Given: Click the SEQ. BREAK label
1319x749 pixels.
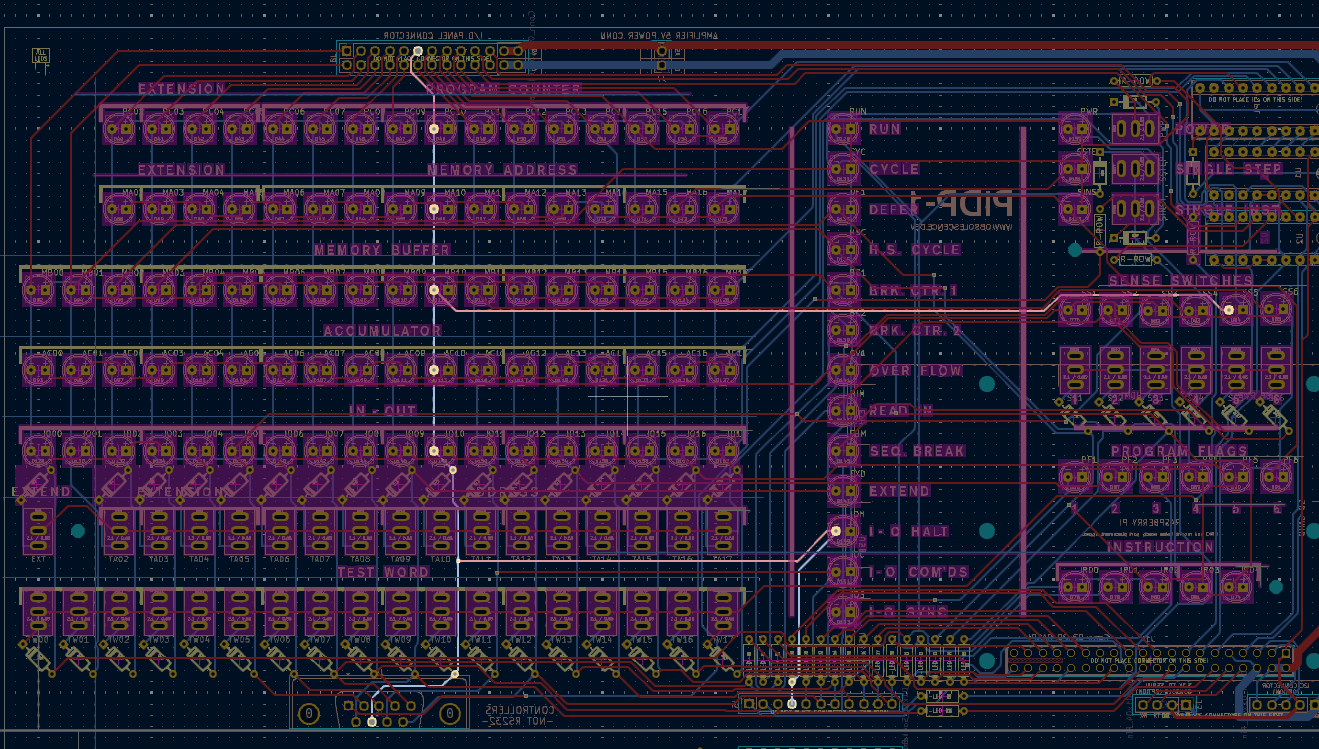Looking at the screenshot, I should point(917,451).
